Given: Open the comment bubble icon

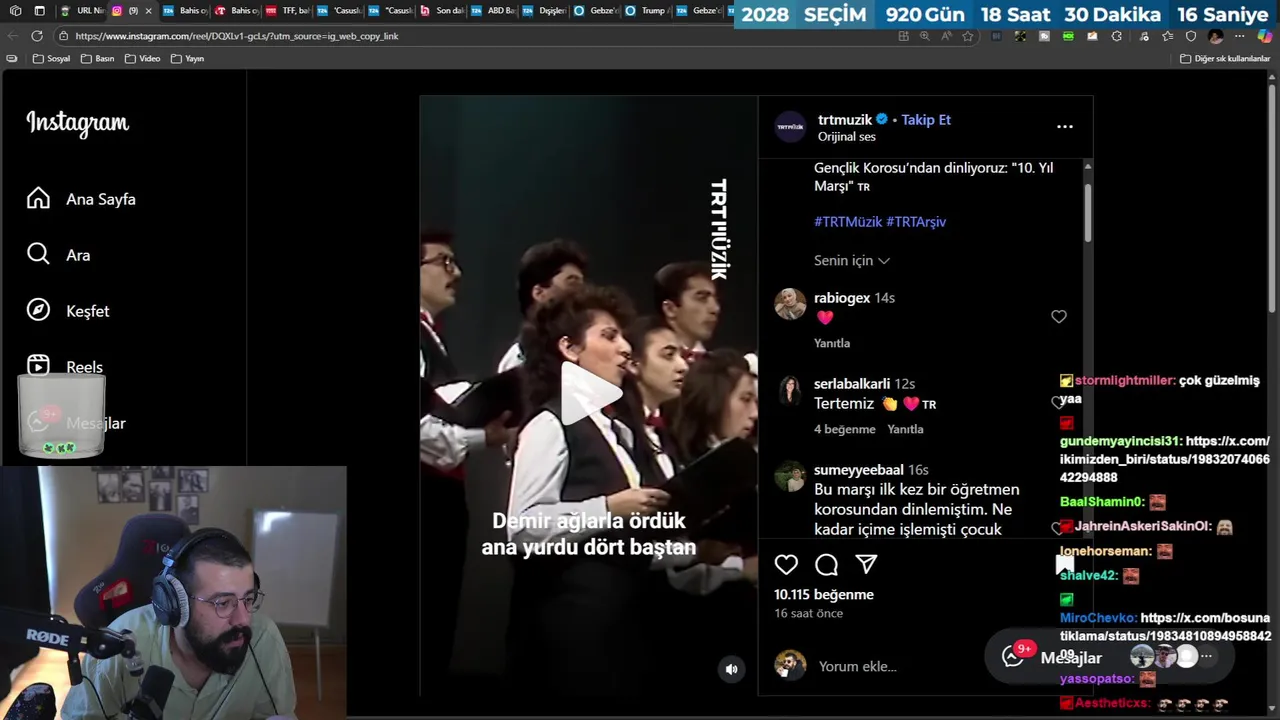Looking at the screenshot, I should coord(826,565).
